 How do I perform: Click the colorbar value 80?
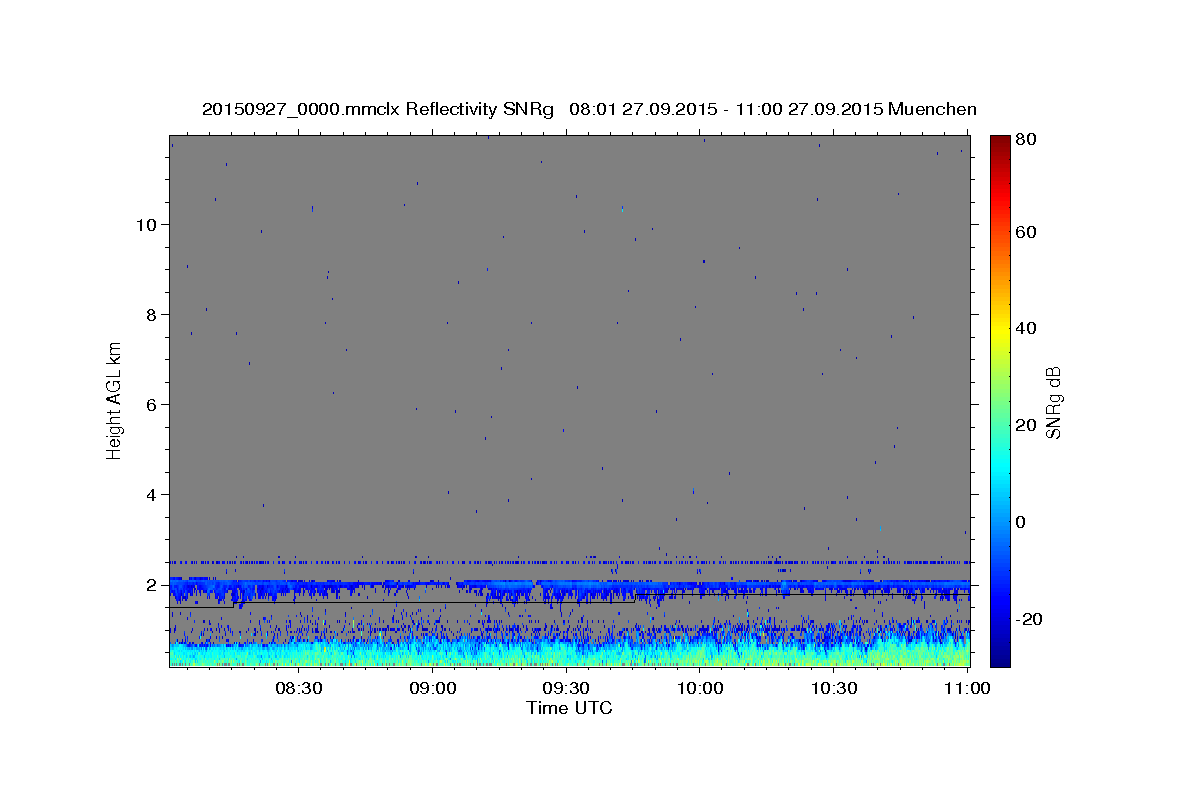click(1027, 141)
